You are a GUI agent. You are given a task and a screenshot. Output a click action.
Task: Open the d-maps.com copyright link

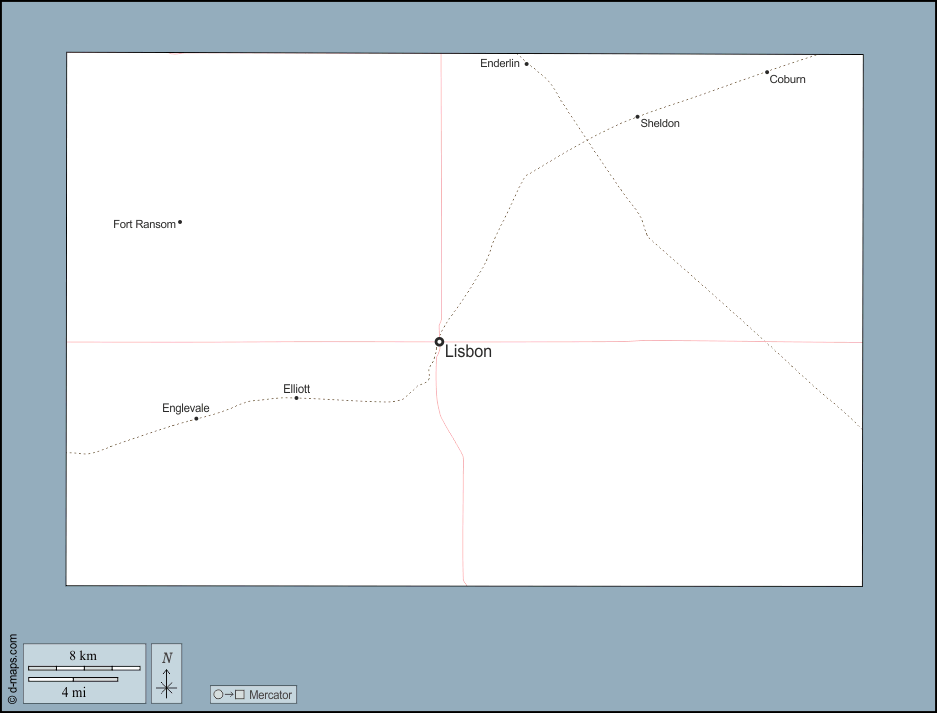(x=12, y=669)
